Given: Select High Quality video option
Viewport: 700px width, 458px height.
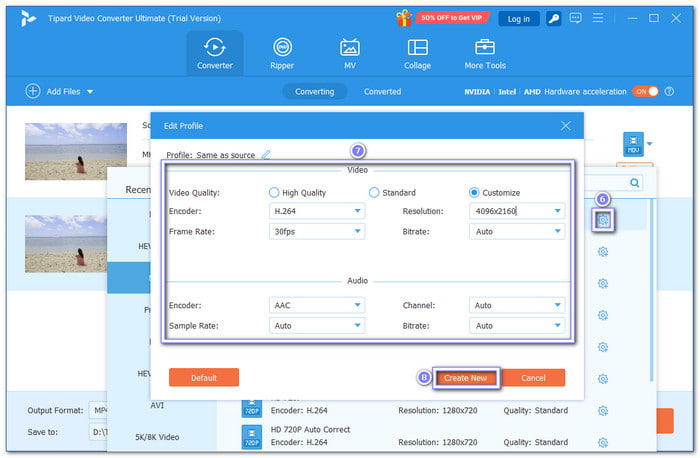Looking at the screenshot, I should coord(275,192).
